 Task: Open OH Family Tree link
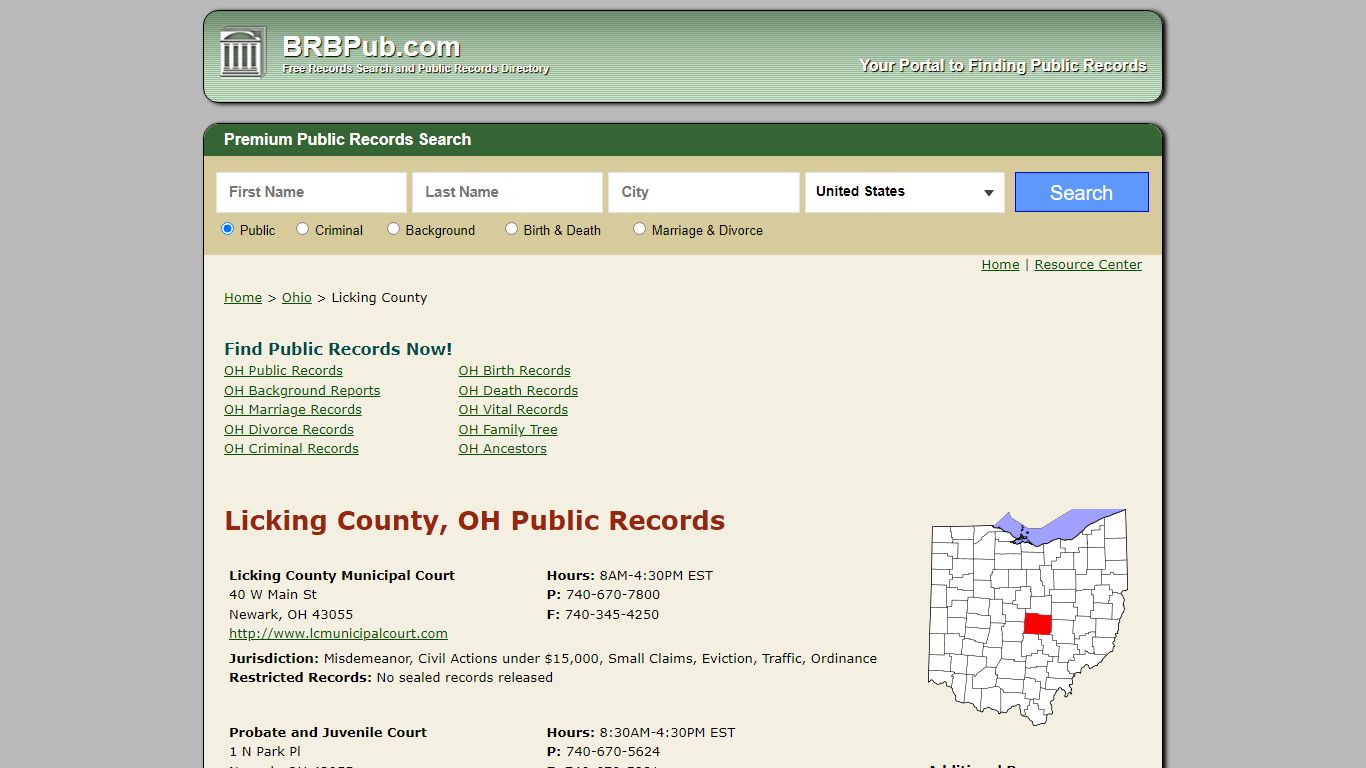508,430
